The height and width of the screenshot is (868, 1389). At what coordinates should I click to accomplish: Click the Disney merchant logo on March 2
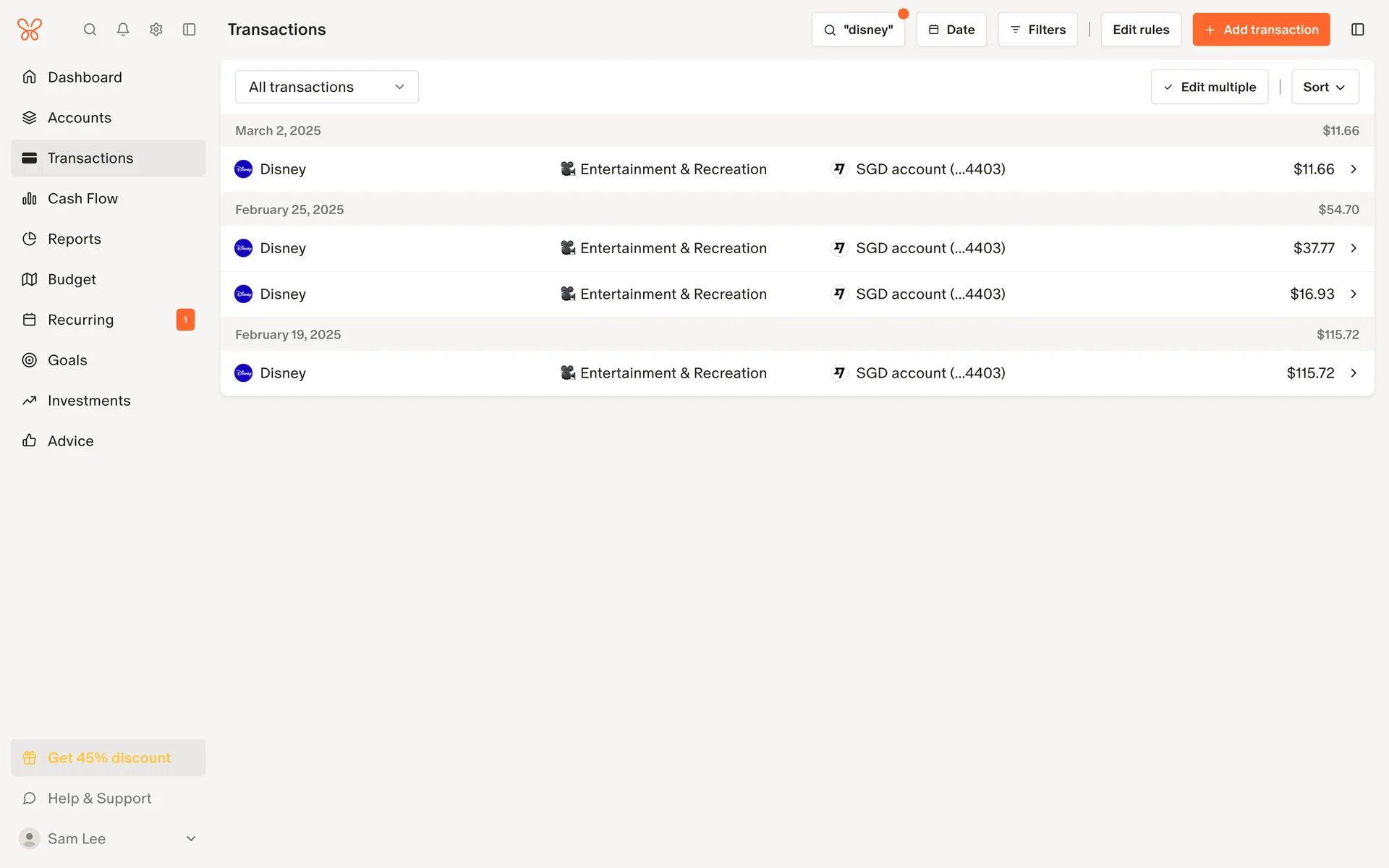(x=244, y=169)
